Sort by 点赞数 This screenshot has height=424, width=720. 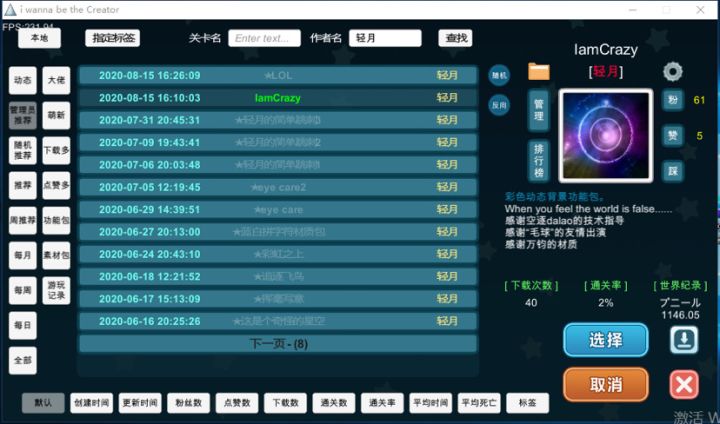pos(237,403)
